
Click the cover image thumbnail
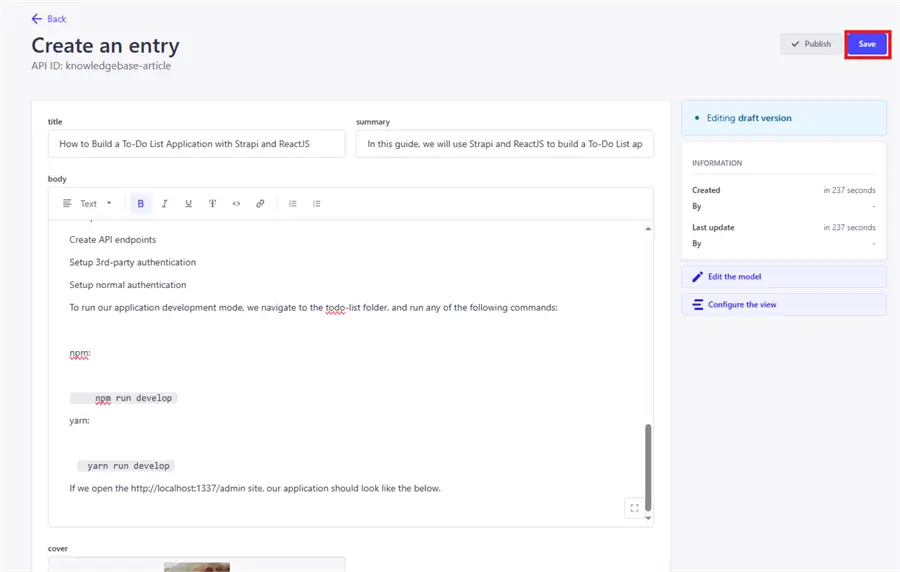[x=197, y=567]
